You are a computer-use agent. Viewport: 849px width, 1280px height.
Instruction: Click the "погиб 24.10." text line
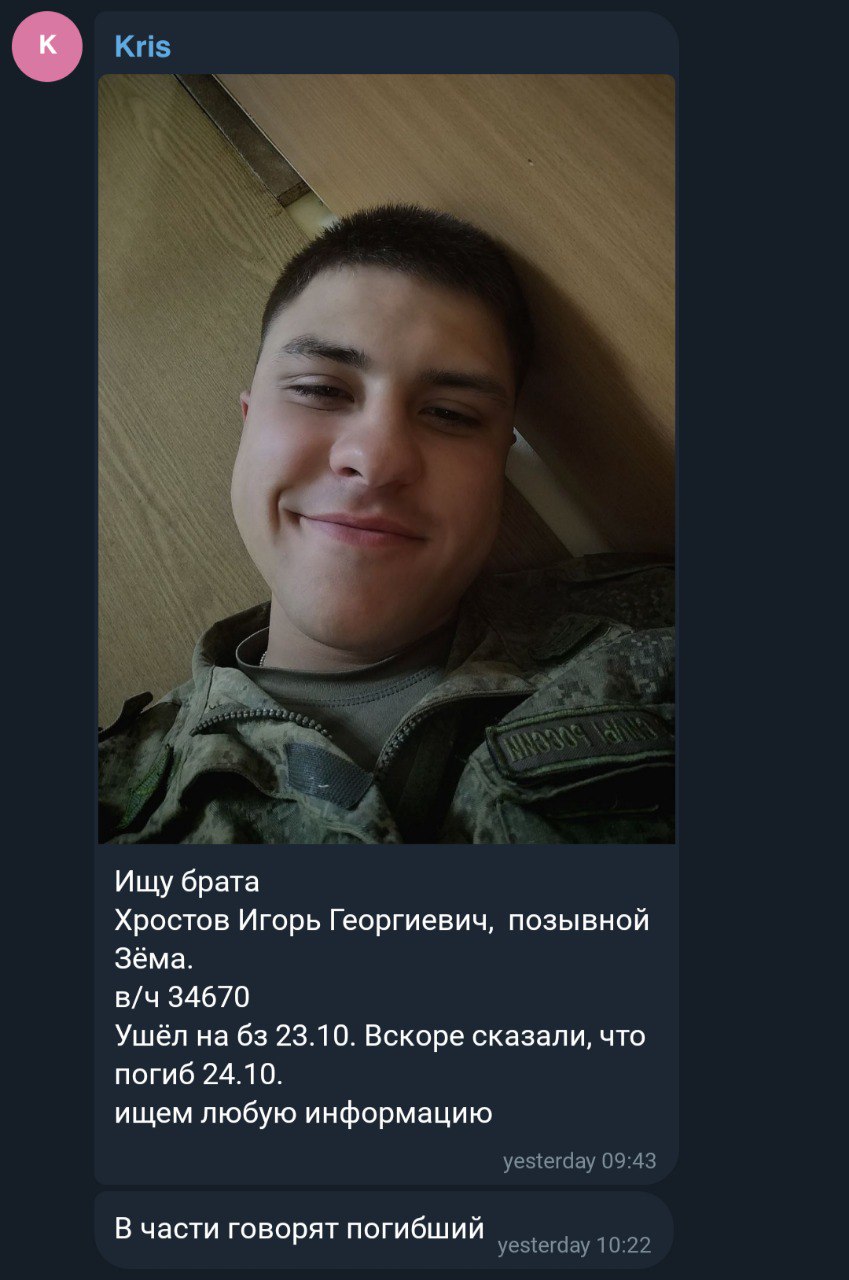click(199, 1074)
